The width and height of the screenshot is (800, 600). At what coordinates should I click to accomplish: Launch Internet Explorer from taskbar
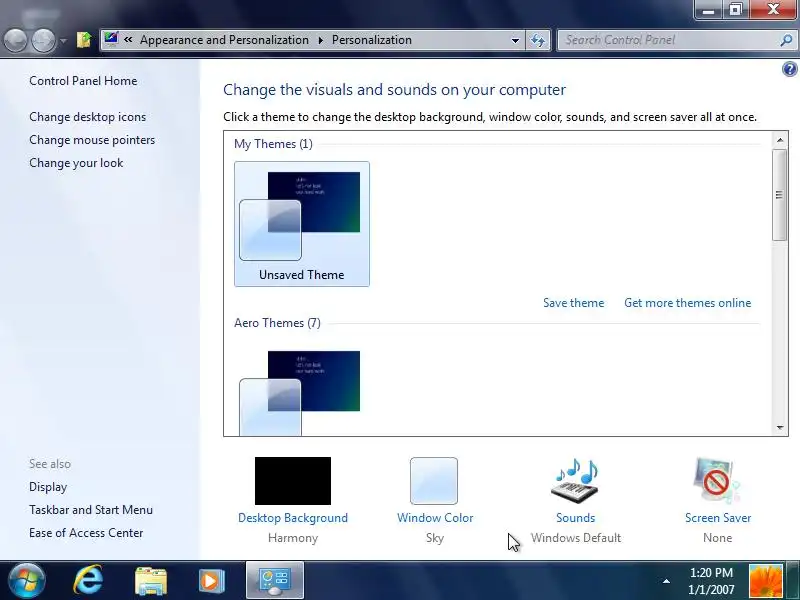point(88,580)
